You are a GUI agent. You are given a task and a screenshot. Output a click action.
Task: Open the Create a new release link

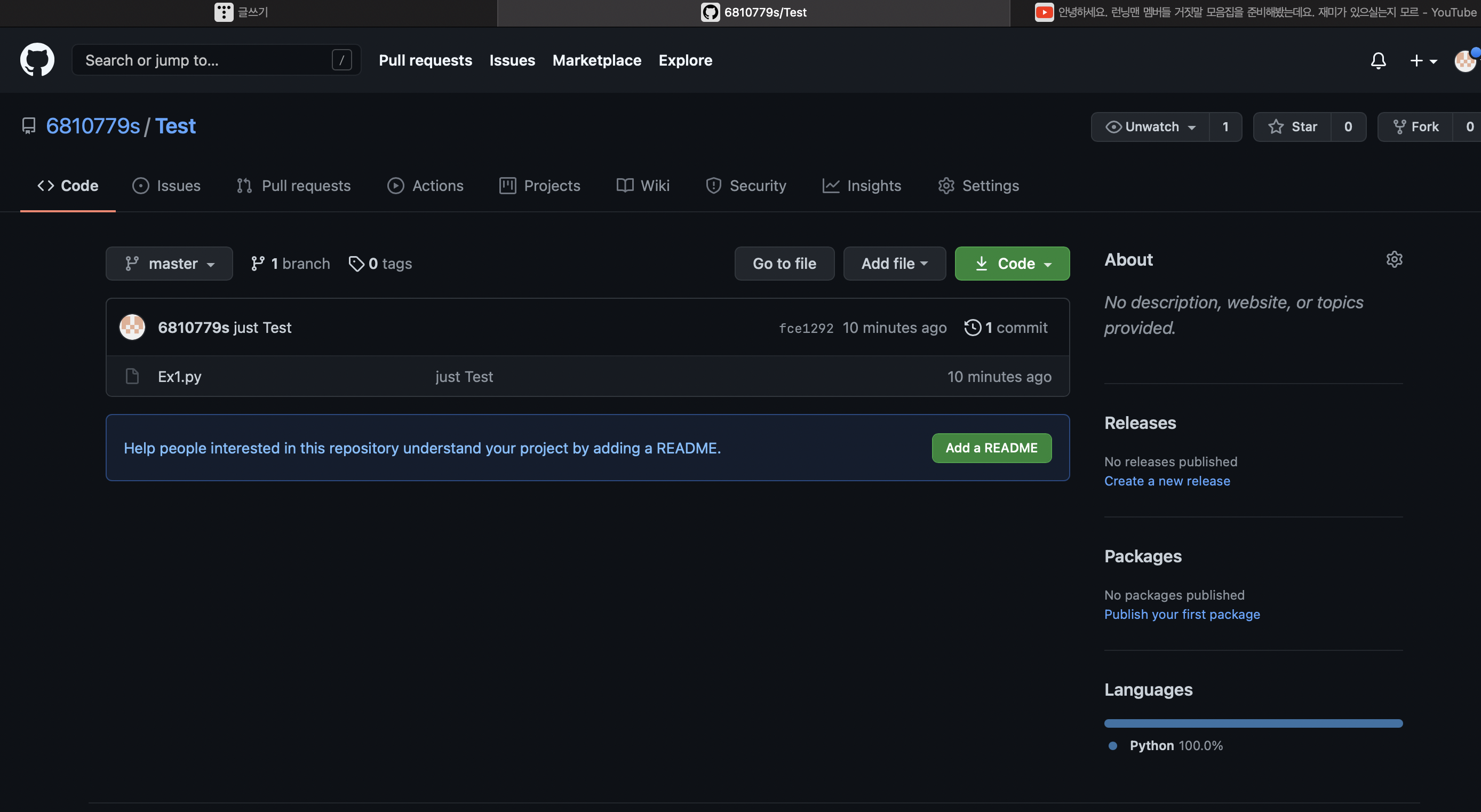click(1167, 481)
